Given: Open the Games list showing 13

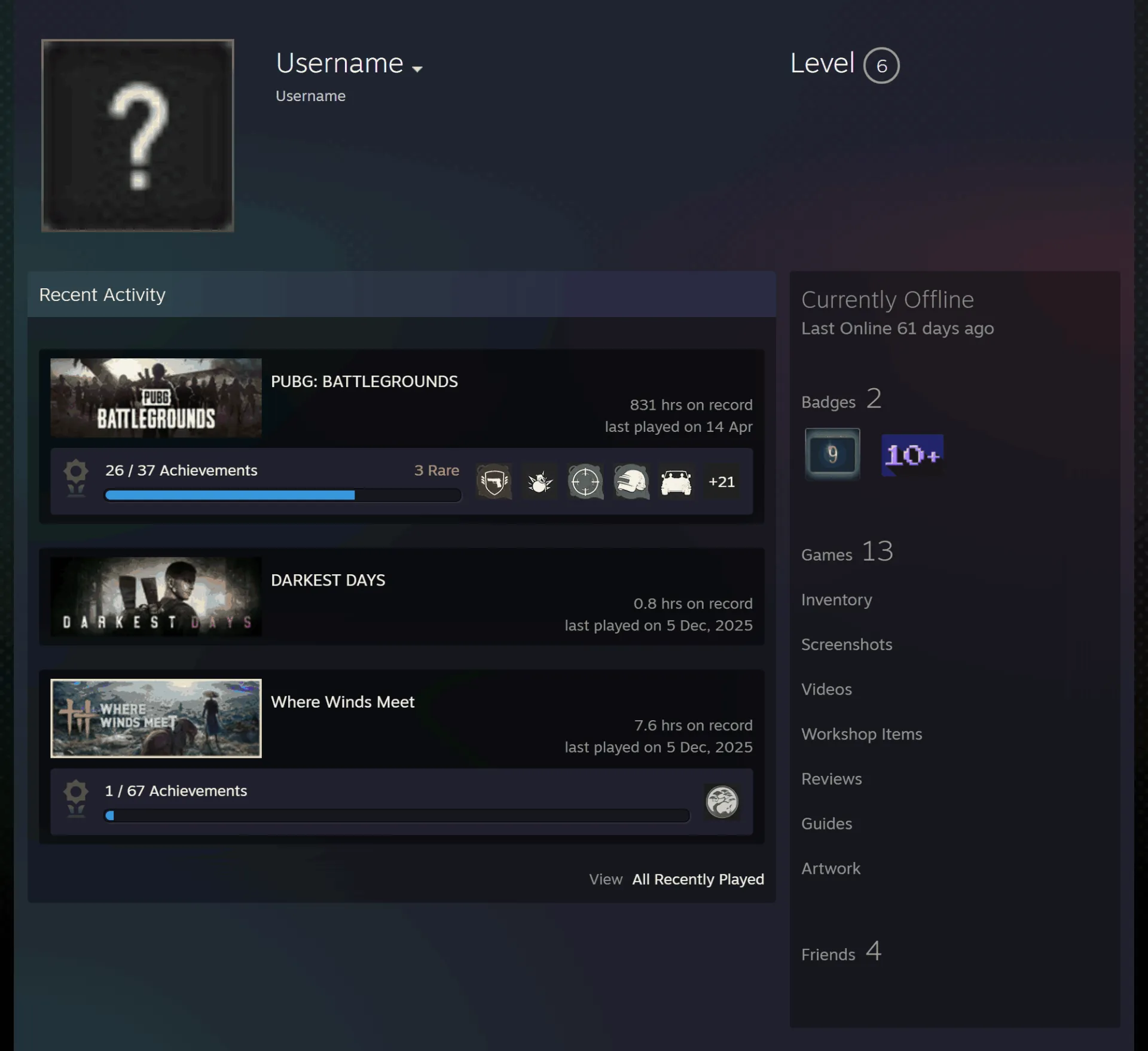Looking at the screenshot, I should (847, 552).
